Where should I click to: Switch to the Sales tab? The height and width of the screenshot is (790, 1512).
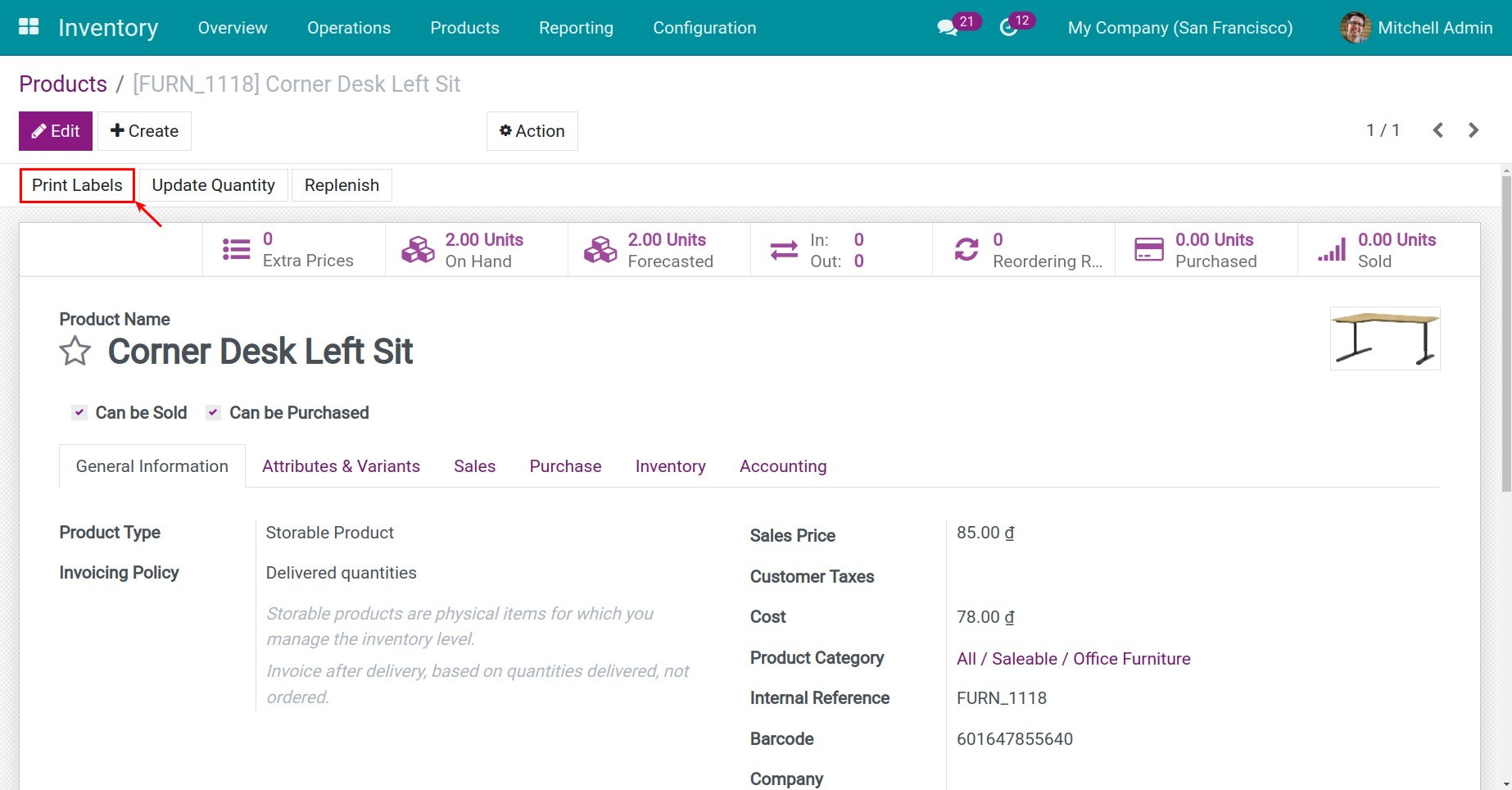click(x=475, y=466)
